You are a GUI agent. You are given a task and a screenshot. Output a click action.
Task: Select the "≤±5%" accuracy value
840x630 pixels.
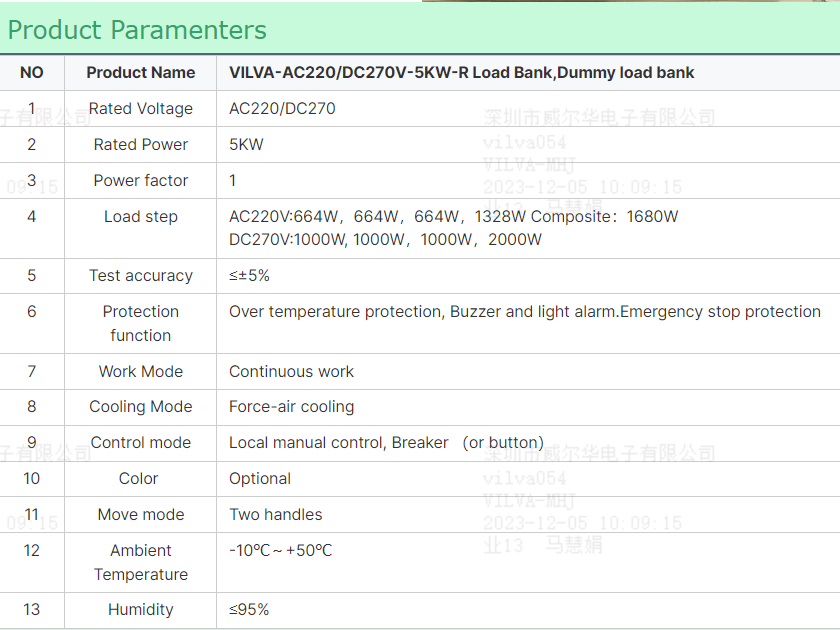pyautogui.click(x=249, y=275)
